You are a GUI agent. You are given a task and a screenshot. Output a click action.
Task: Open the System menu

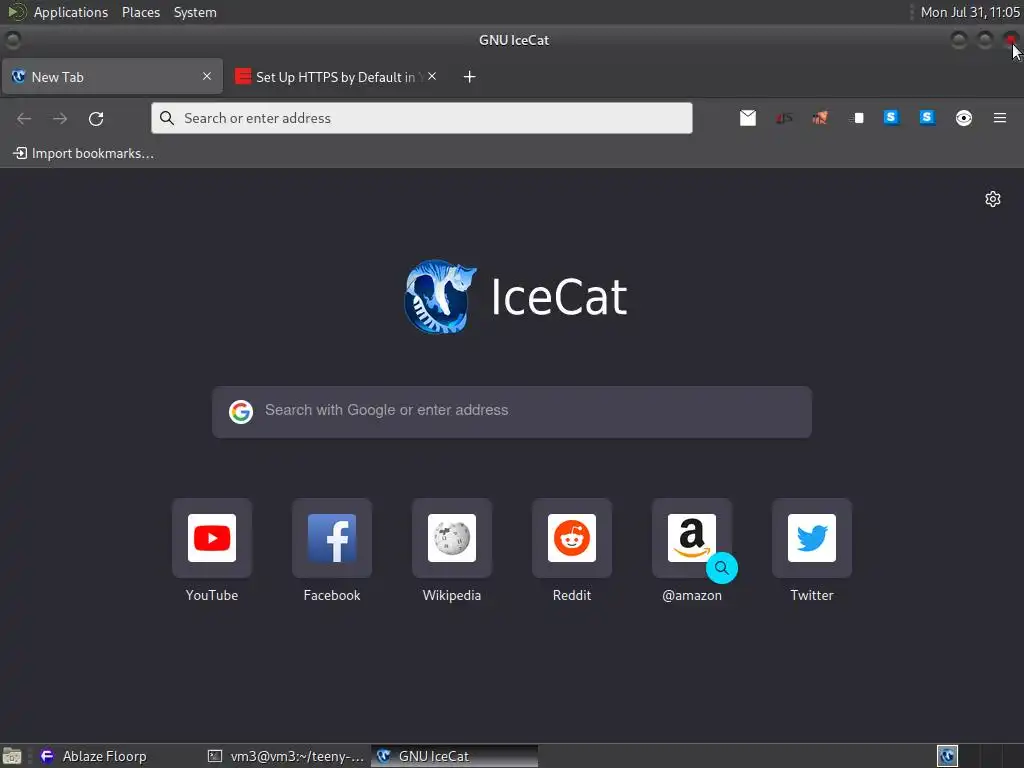pyautogui.click(x=195, y=12)
